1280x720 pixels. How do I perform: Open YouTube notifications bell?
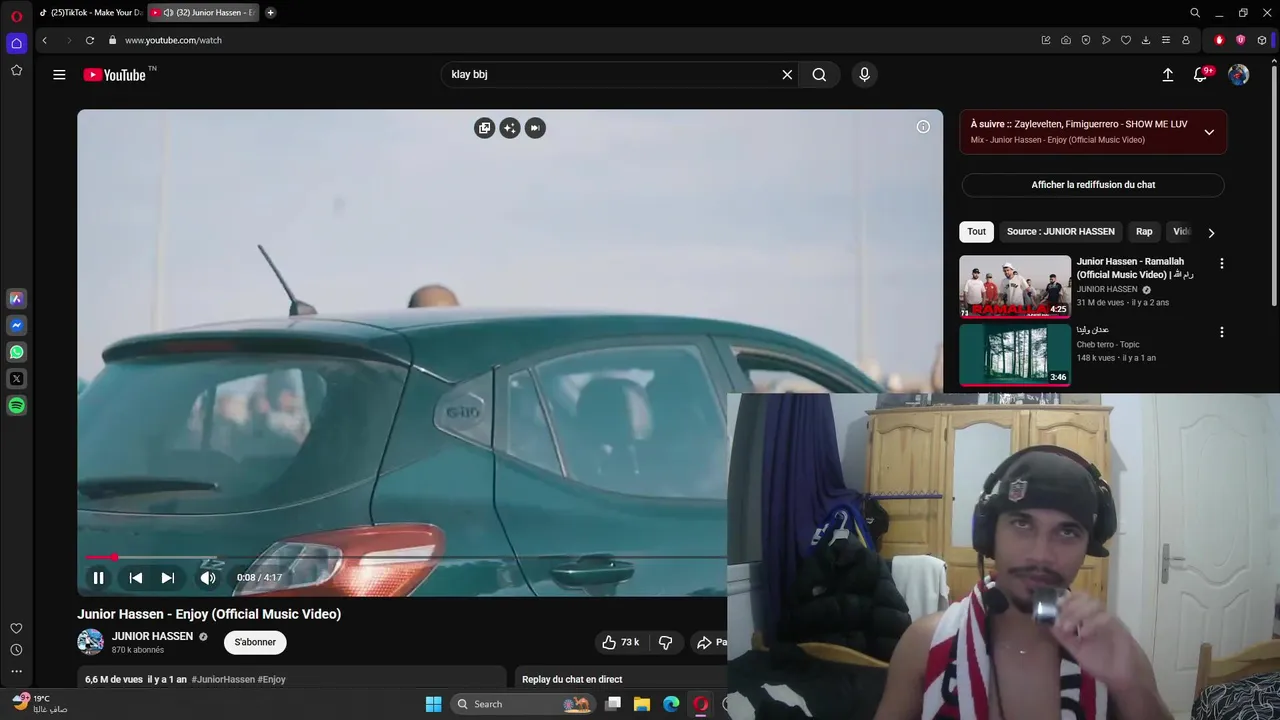1201,75
